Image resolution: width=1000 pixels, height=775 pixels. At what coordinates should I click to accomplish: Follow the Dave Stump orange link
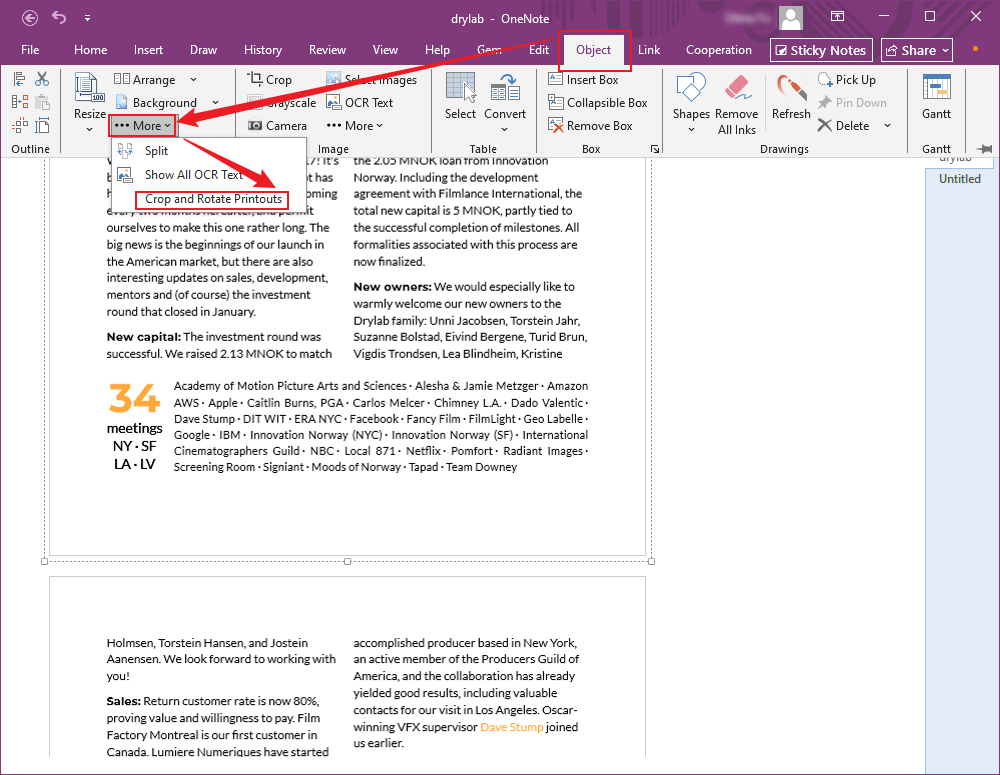511,727
